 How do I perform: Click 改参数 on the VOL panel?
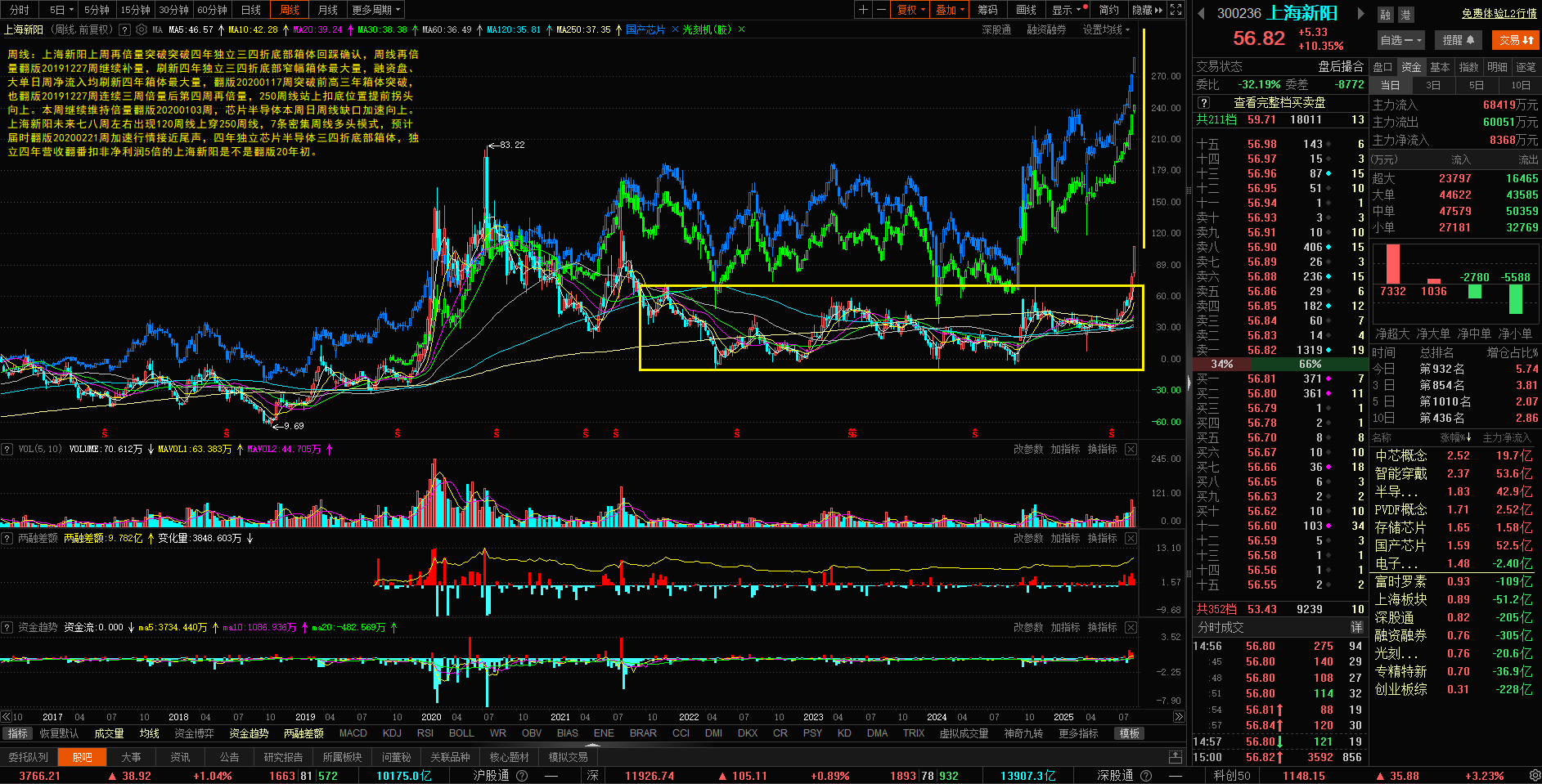click(1028, 450)
